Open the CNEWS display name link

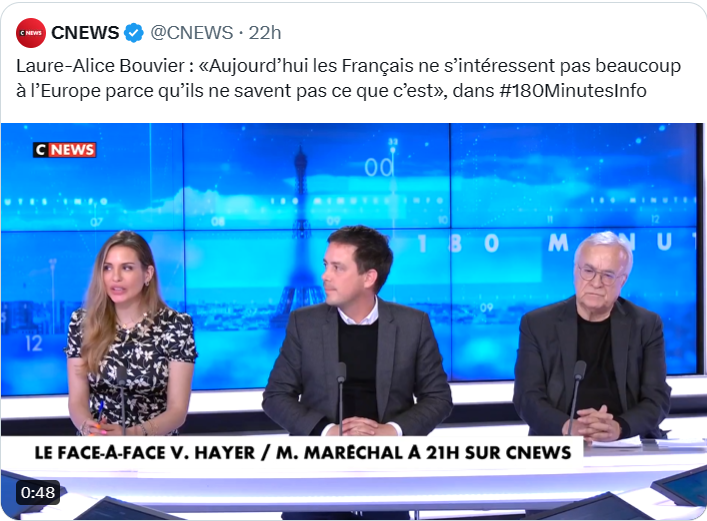[x=85, y=33]
